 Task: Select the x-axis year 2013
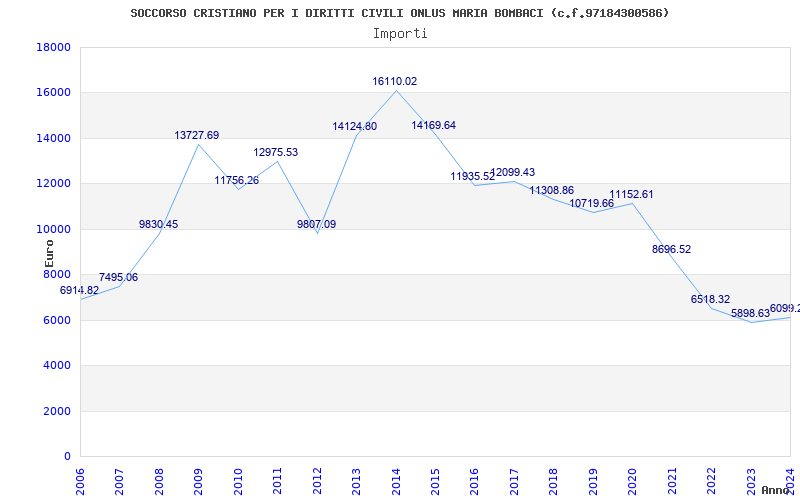click(356, 481)
